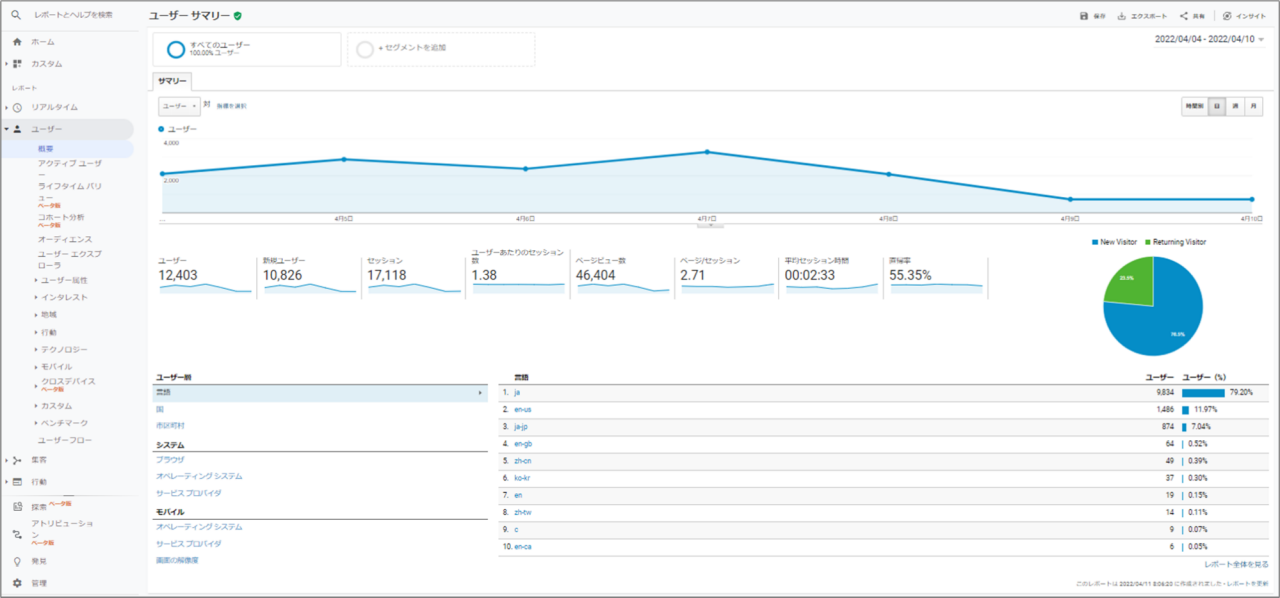Open Admin (管理) gear icon
The image size is (1280, 598).
(17, 583)
